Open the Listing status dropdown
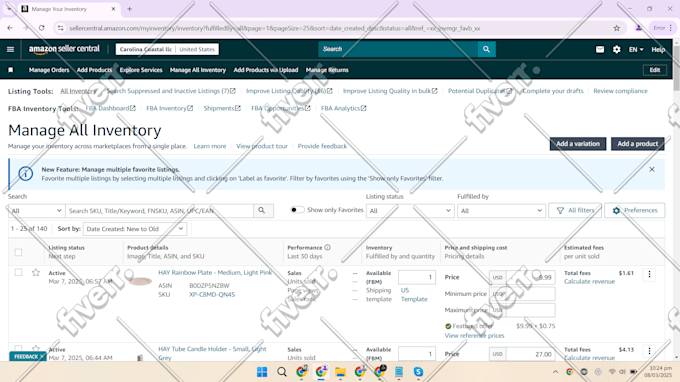The image size is (680, 382). (x=410, y=211)
